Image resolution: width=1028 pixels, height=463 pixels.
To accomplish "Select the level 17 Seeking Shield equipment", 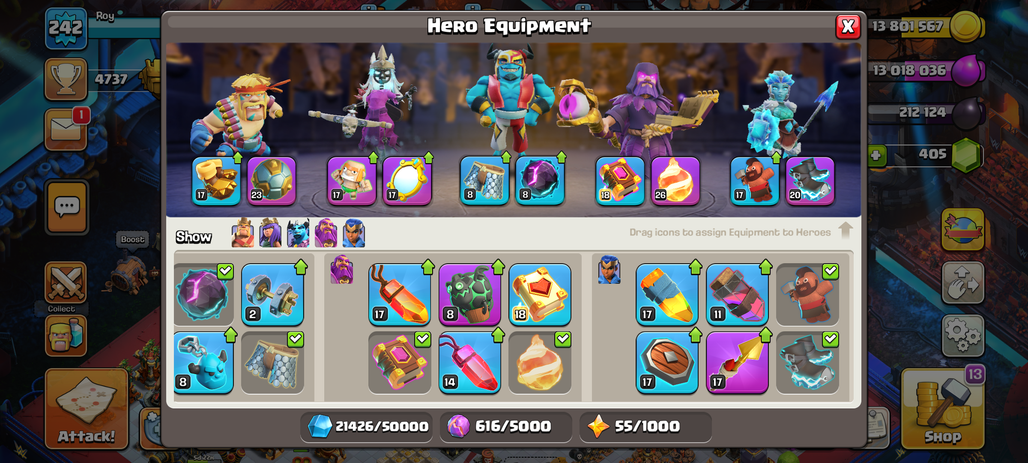I will [667, 362].
